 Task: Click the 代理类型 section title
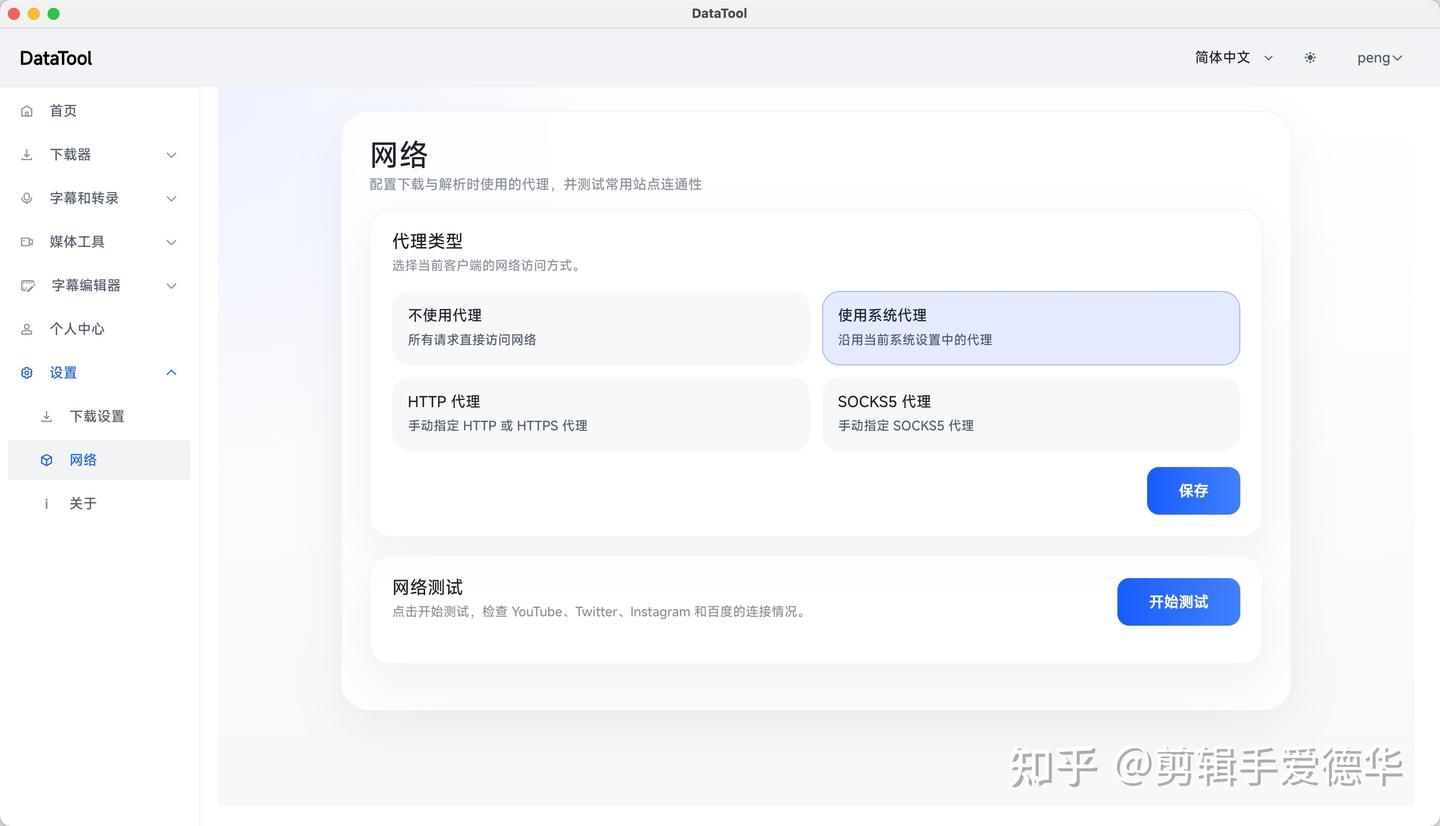(x=427, y=241)
